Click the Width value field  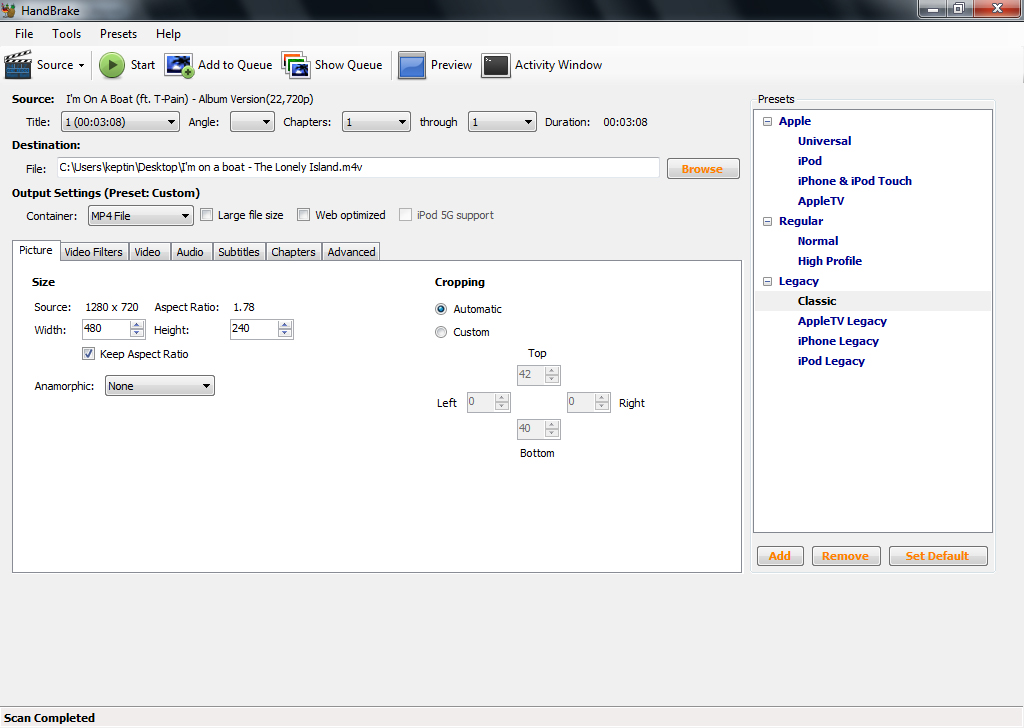106,328
